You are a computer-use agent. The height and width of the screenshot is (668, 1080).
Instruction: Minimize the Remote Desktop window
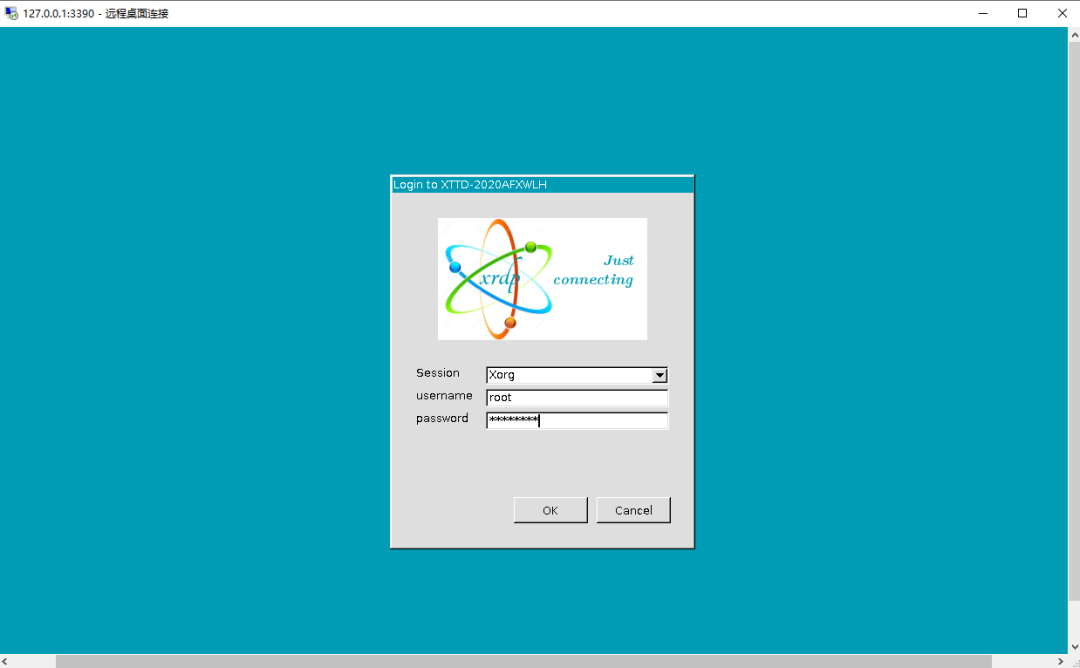[x=983, y=13]
